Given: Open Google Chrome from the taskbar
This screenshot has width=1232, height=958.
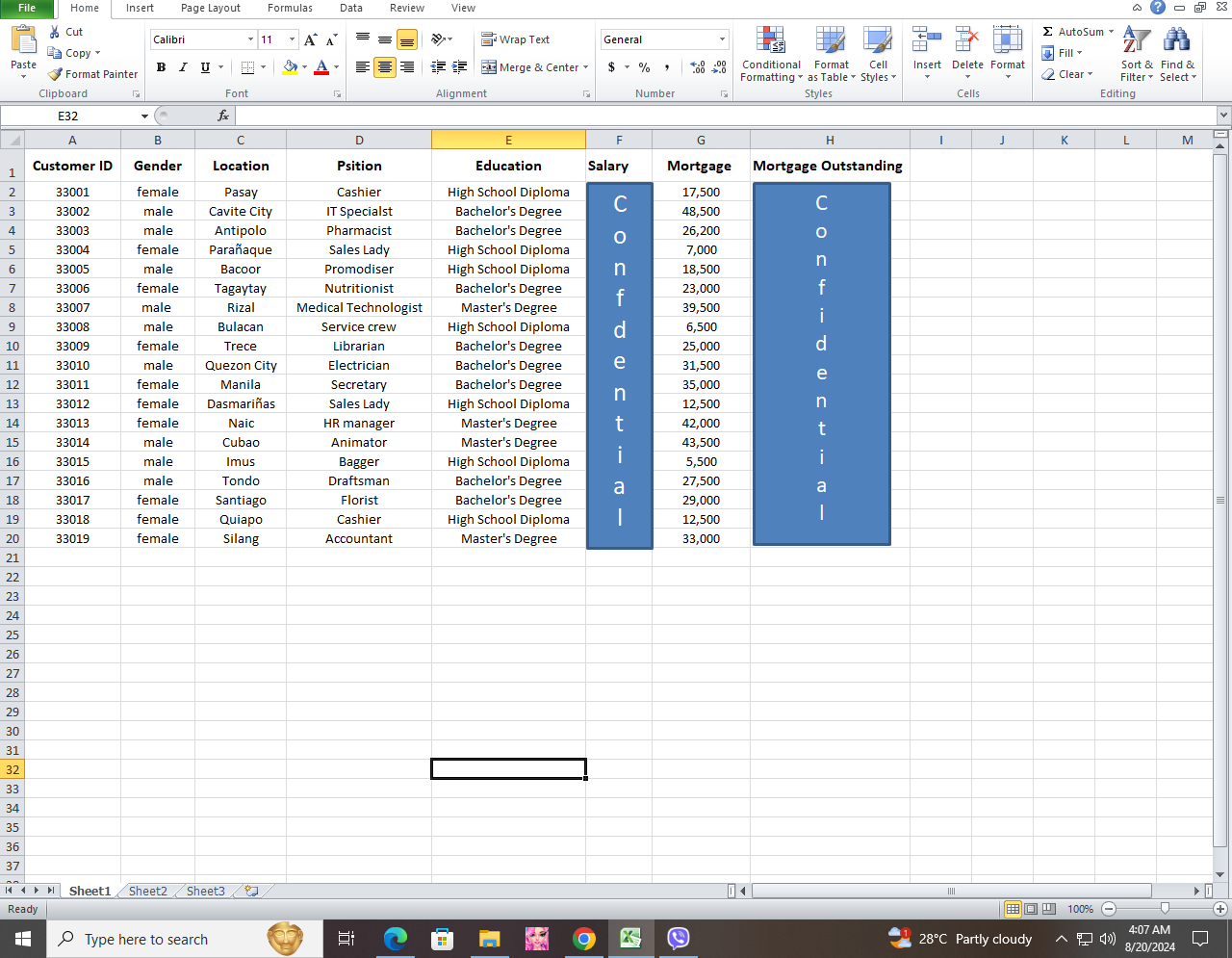Looking at the screenshot, I should (583, 939).
